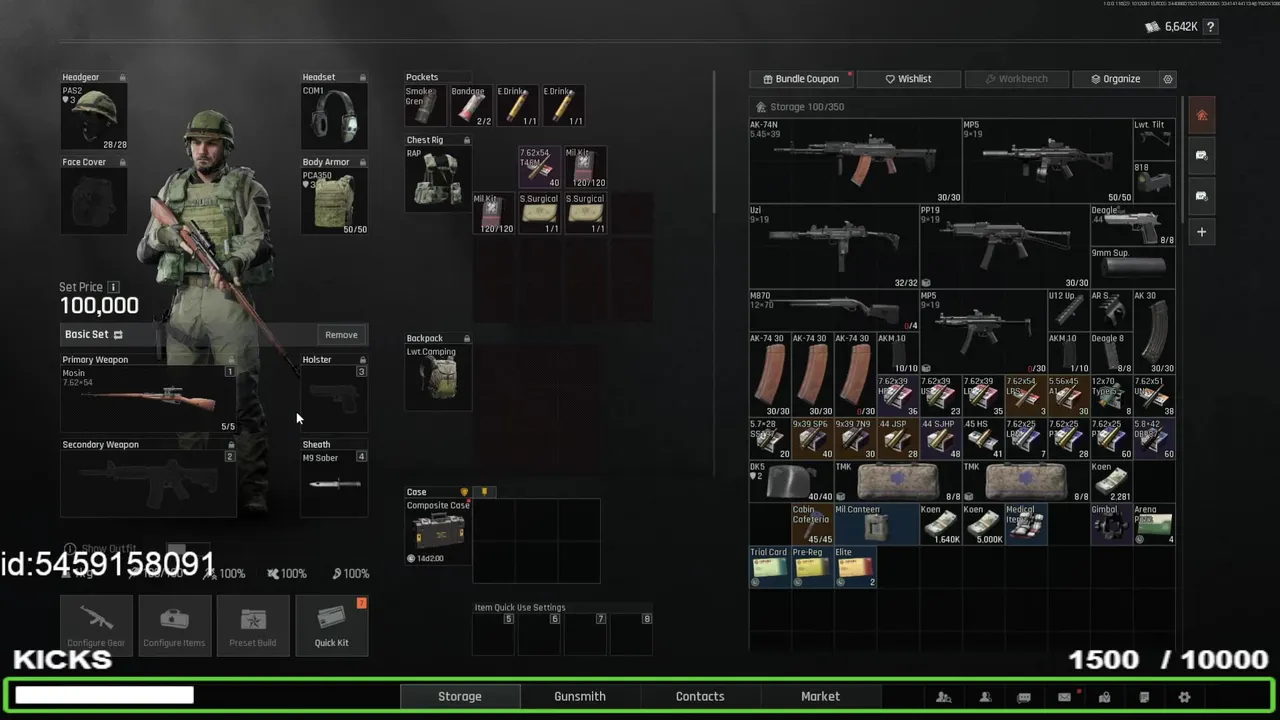Screen dimensions: 1280x720
Task: Open the mail envelope icon
Action: click(x=1064, y=697)
